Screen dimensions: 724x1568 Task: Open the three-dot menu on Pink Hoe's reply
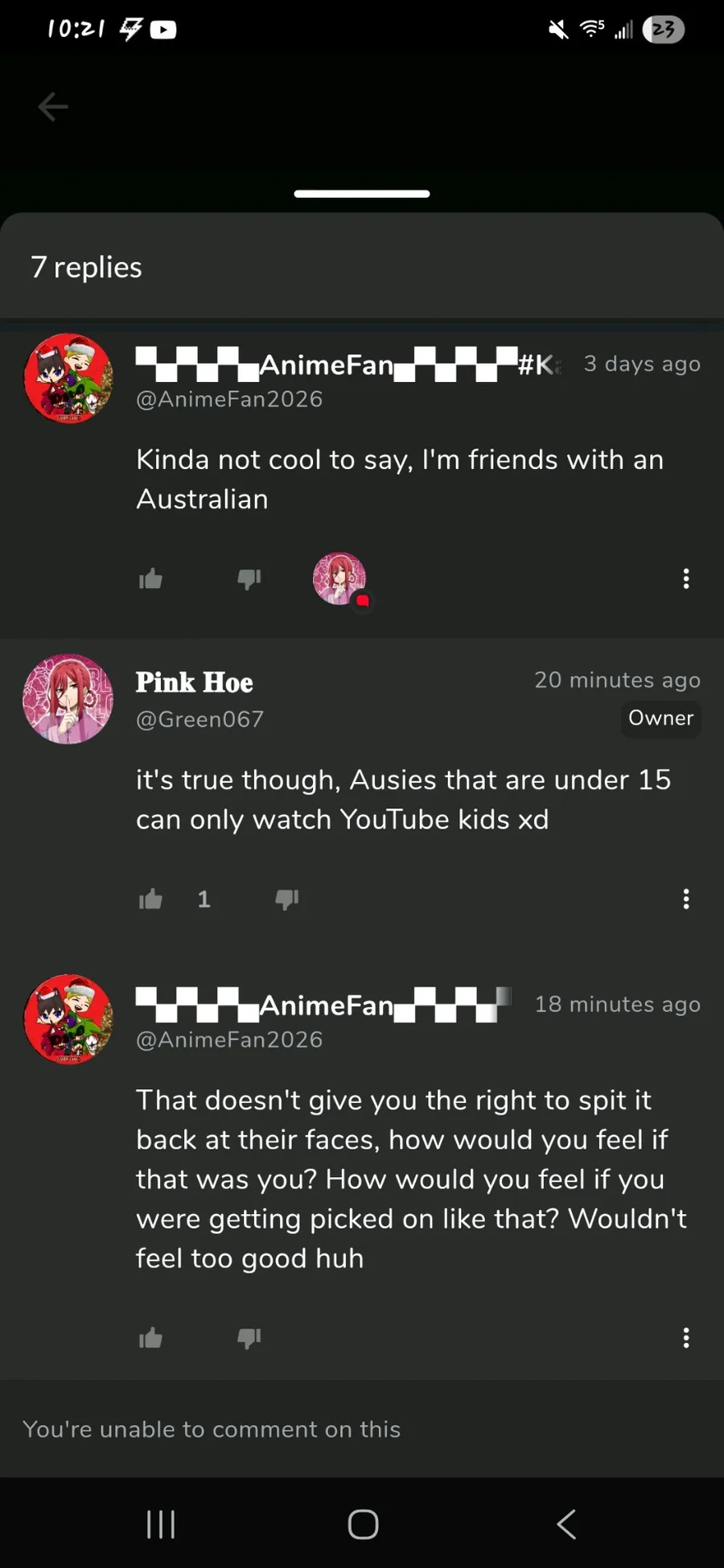point(686,899)
